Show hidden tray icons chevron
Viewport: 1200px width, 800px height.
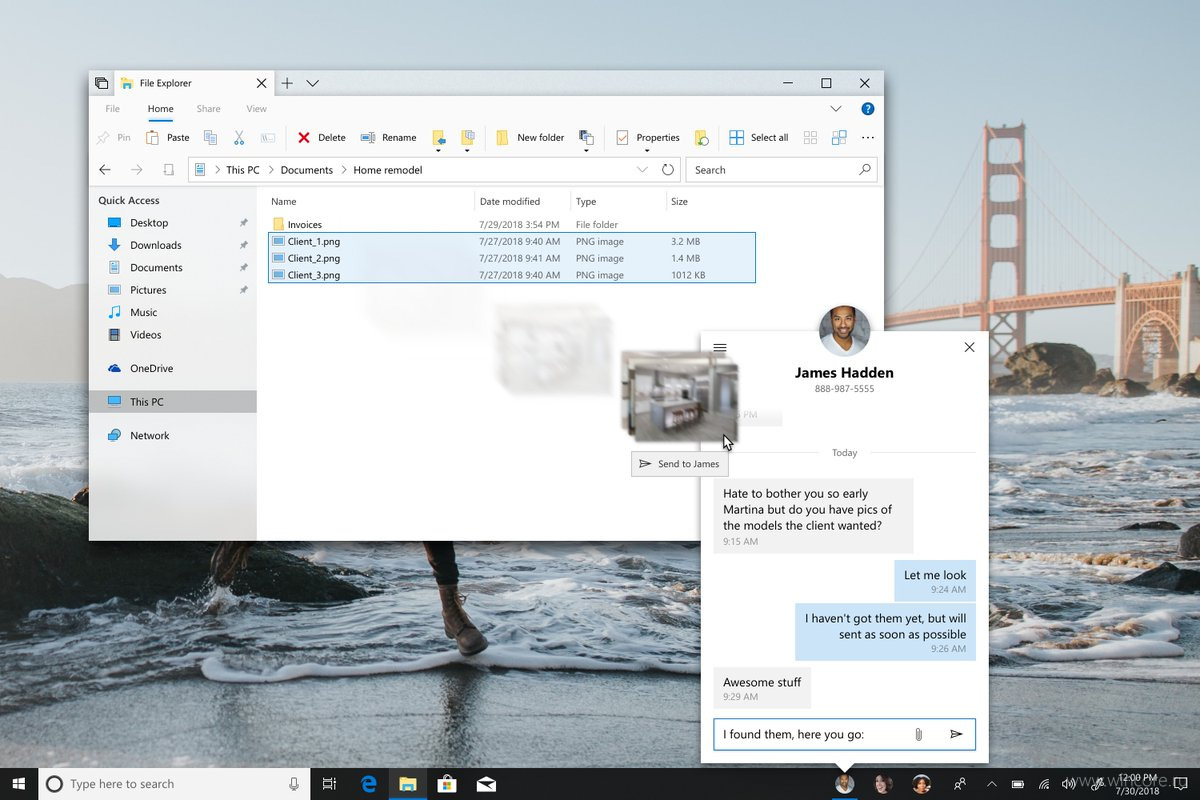(991, 784)
